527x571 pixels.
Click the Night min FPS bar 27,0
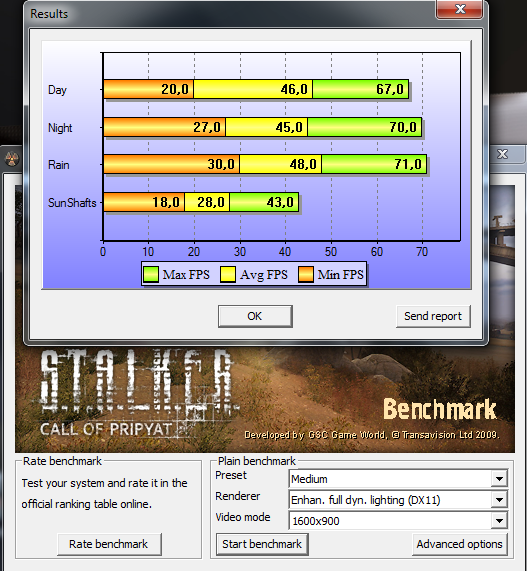[x=165, y=127]
